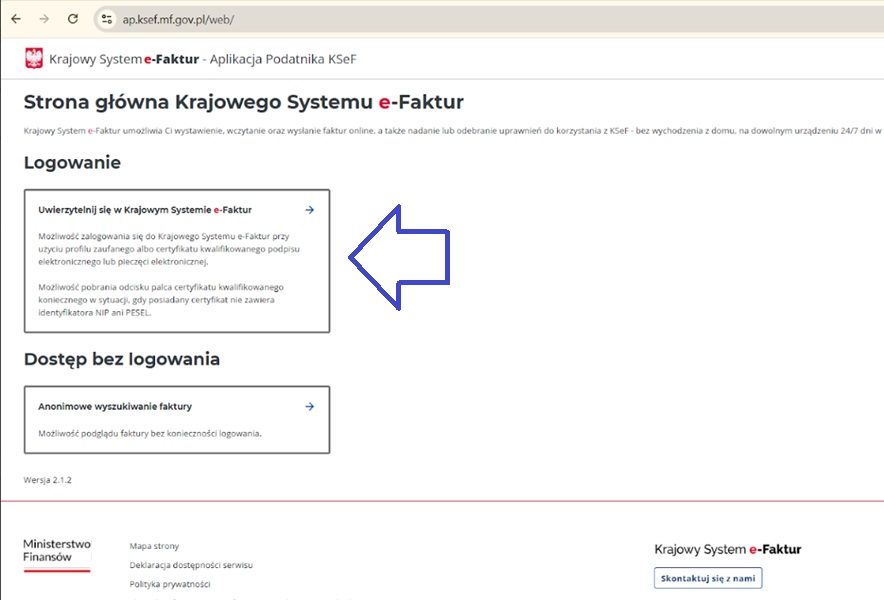Image resolution: width=884 pixels, height=600 pixels.
Task: Open Anonimowe wyszukiwanie faktury
Action: (x=115, y=407)
